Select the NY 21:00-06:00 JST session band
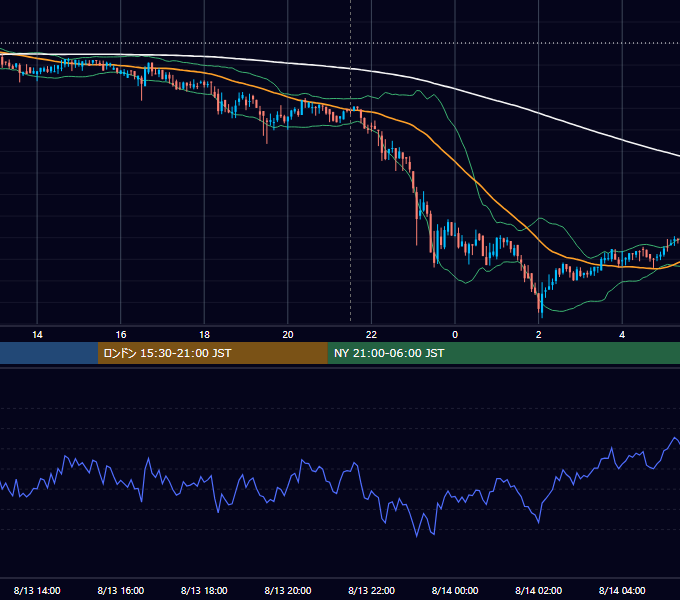 503,353
